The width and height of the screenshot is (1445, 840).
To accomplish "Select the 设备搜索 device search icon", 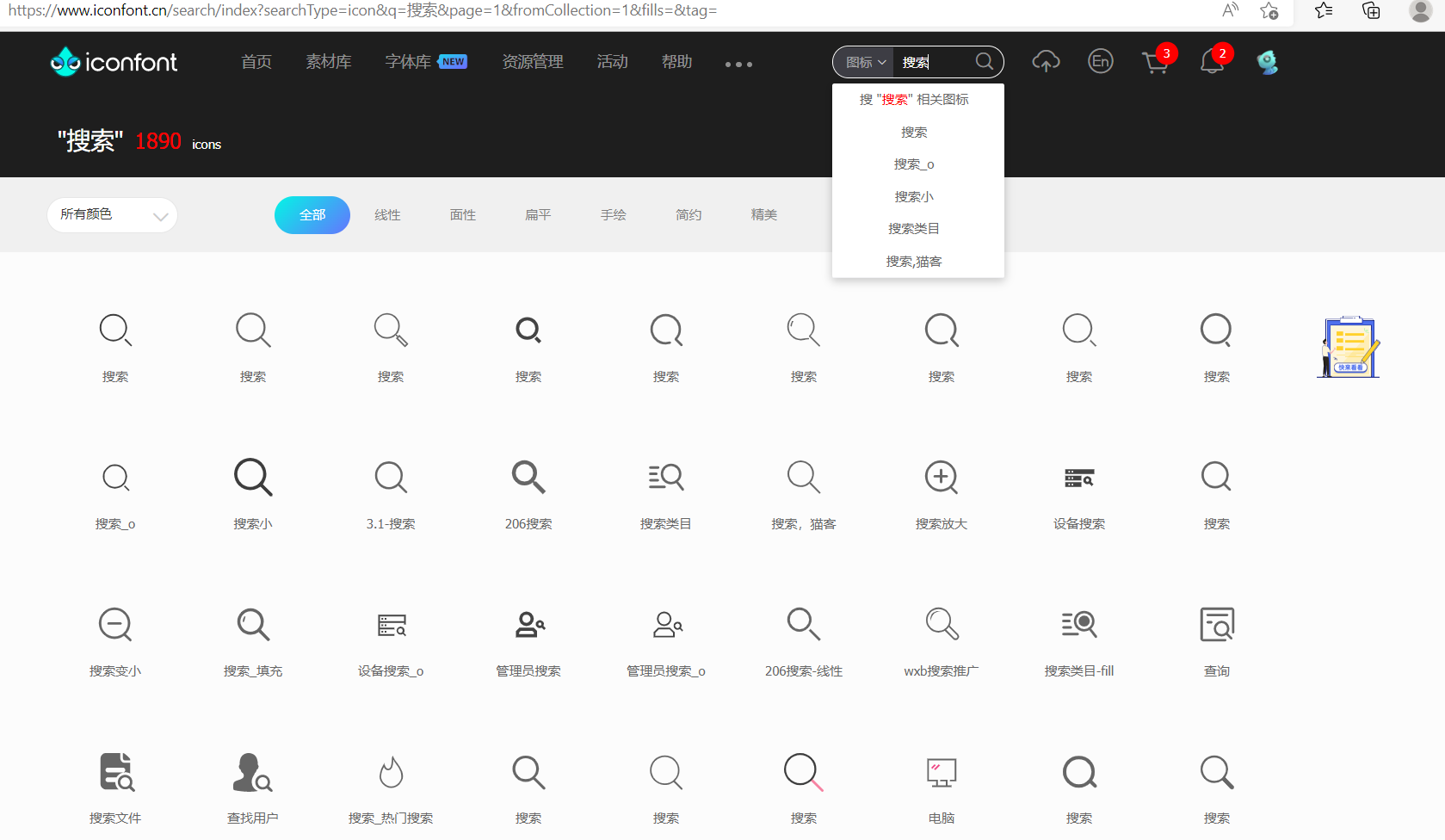I will pyautogui.click(x=1078, y=478).
